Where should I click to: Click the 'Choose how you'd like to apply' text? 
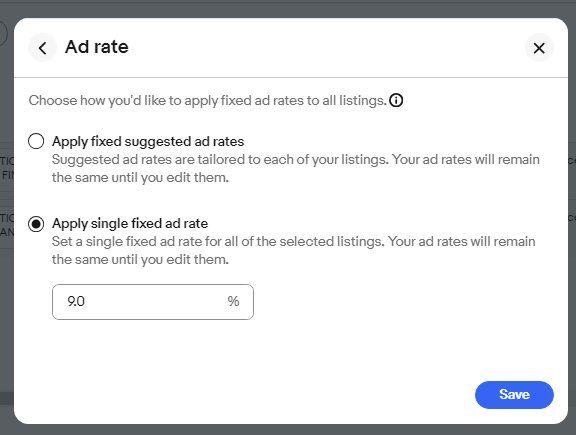(x=208, y=100)
